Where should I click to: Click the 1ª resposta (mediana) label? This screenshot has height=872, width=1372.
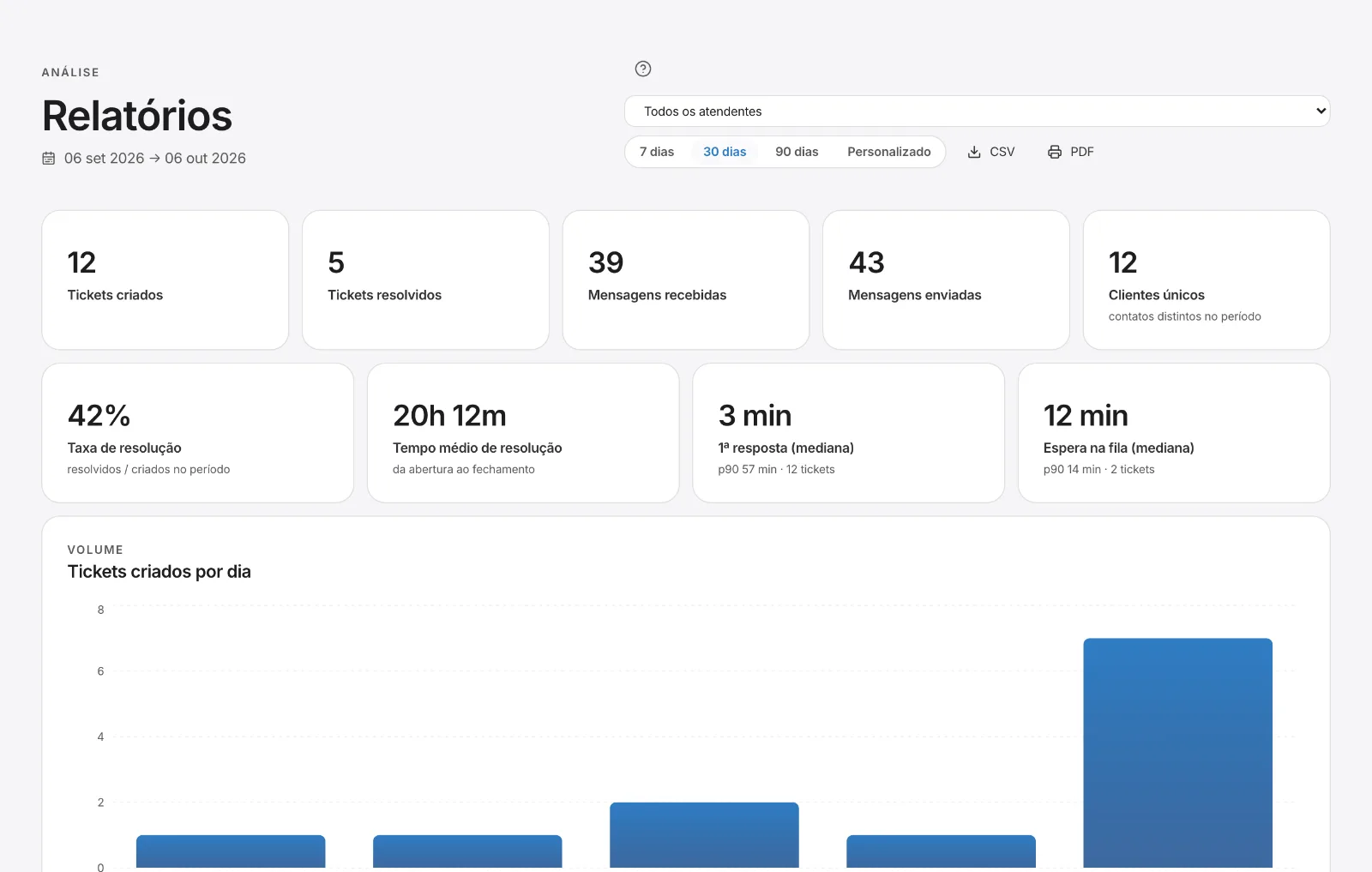coord(786,448)
